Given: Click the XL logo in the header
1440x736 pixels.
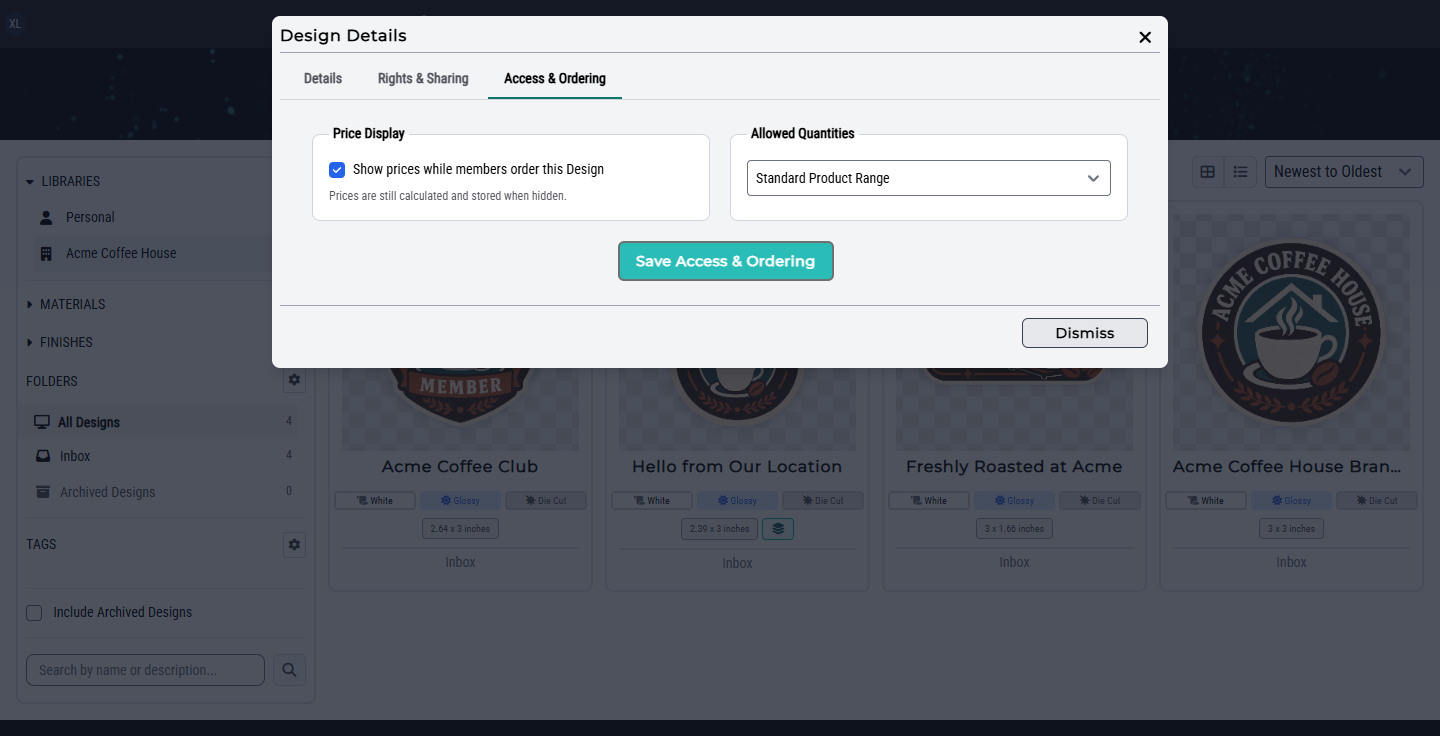Looking at the screenshot, I should pyautogui.click(x=15, y=23).
